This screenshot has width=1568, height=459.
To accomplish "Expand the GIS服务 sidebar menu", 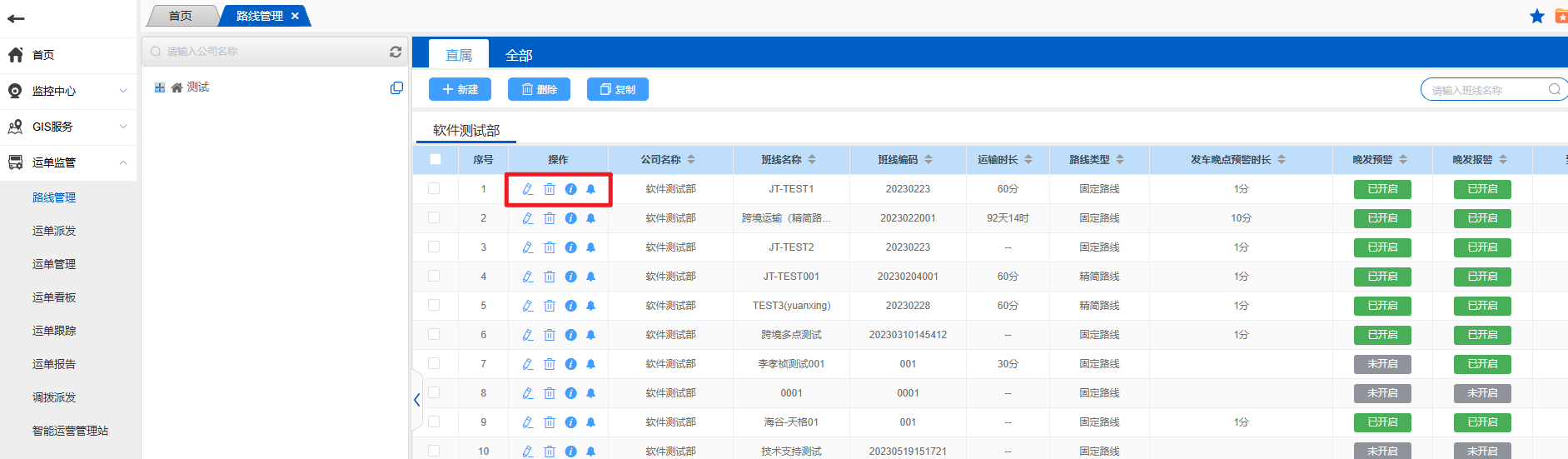I will pyautogui.click(x=68, y=127).
